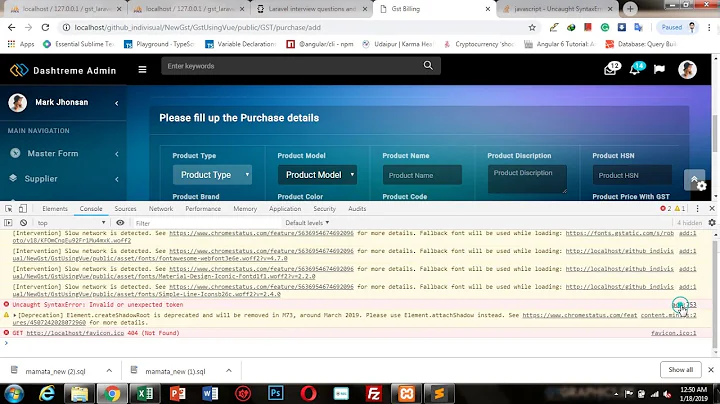Screen dimensions: 720x404
Task: Toggle the DevTools device toolbar icon
Action: pyautogui.click(x=25, y=209)
